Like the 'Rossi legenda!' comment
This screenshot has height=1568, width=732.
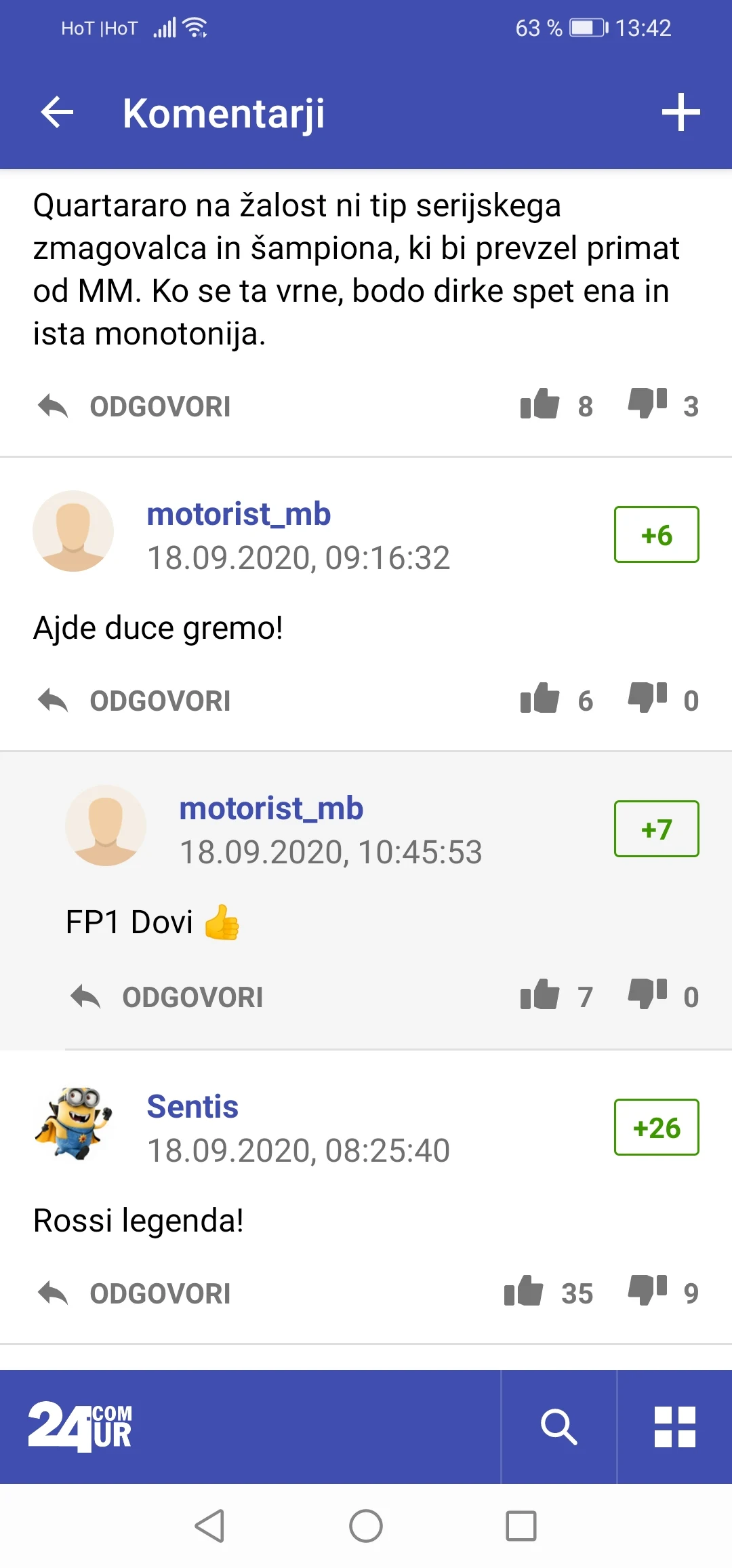[x=523, y=1291]
